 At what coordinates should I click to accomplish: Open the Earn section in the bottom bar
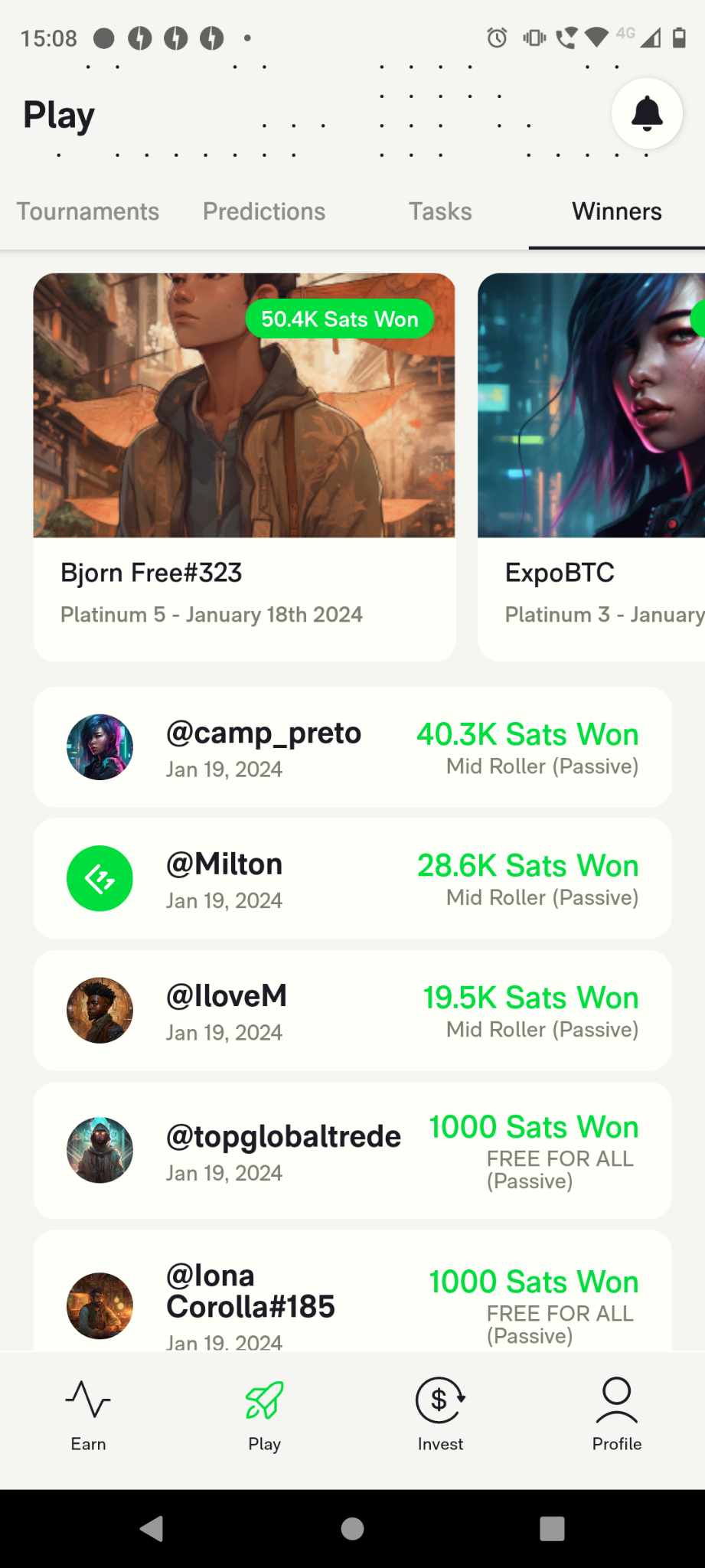[88, 1416]
